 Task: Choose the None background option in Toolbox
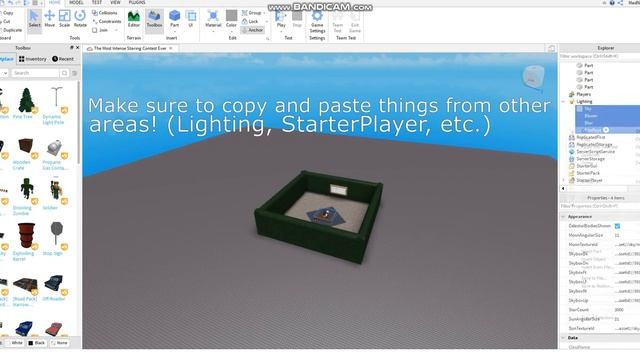pyautogui.click(x=59, y=343)
